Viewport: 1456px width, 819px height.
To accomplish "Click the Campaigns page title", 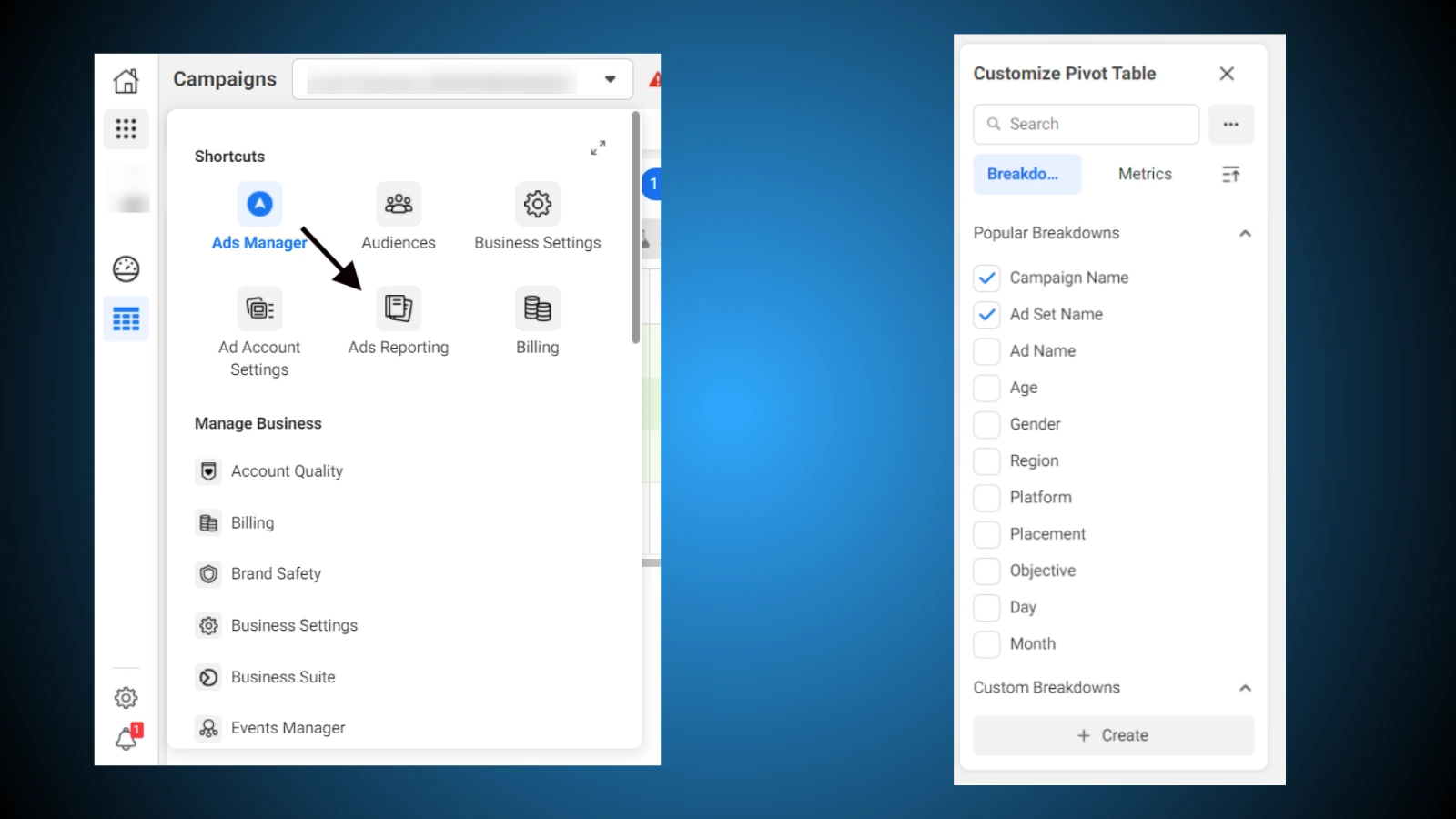I will [x=225, y=79].
